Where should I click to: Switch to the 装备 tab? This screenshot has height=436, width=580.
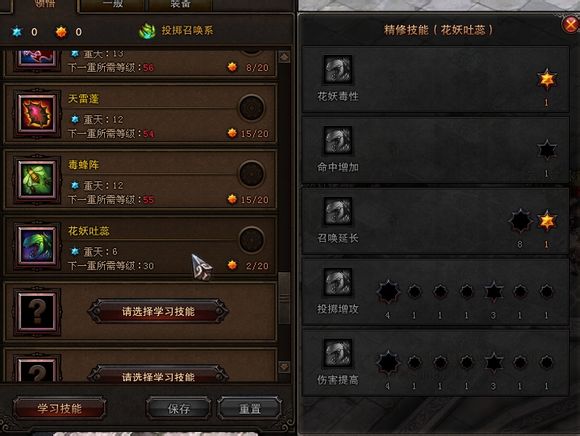180,5
